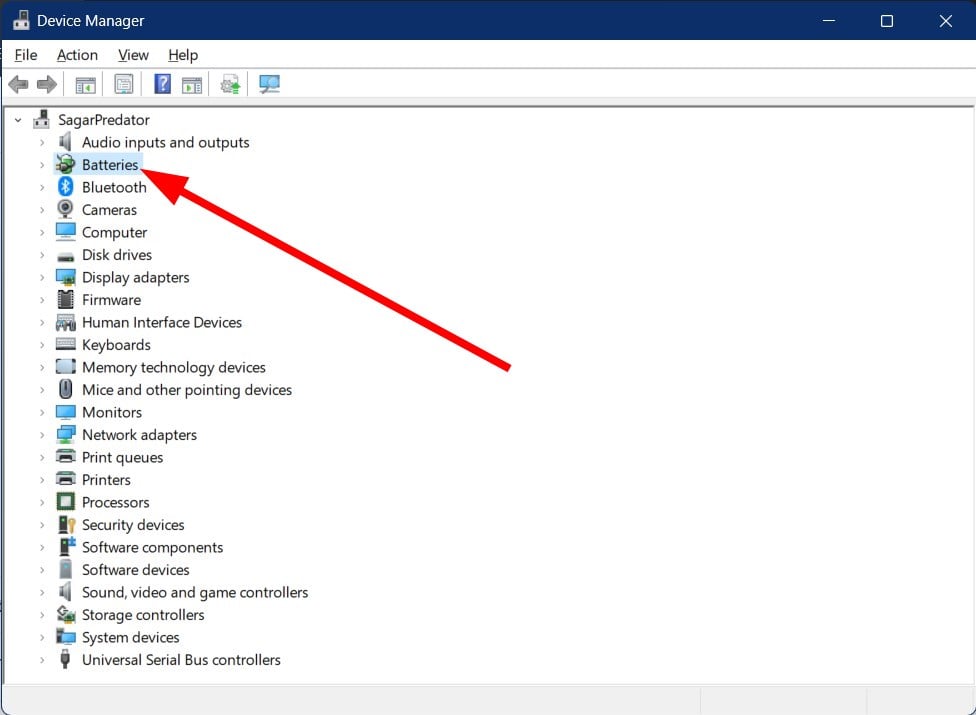
Task: Expand the Computer category
Action: [42, 232]
